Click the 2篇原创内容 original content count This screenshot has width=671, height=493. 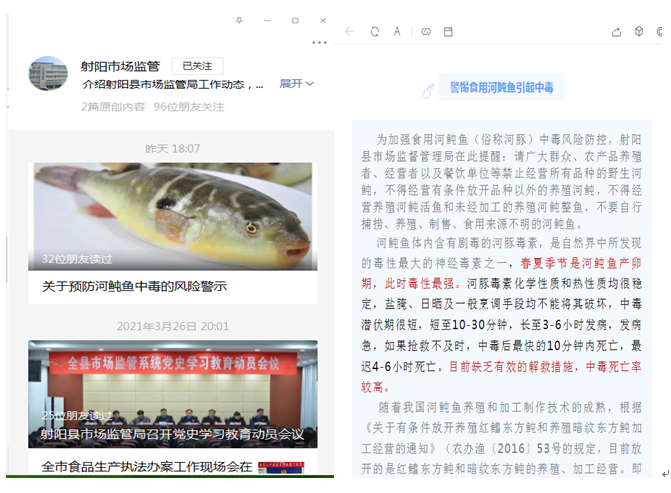point(113,106)
